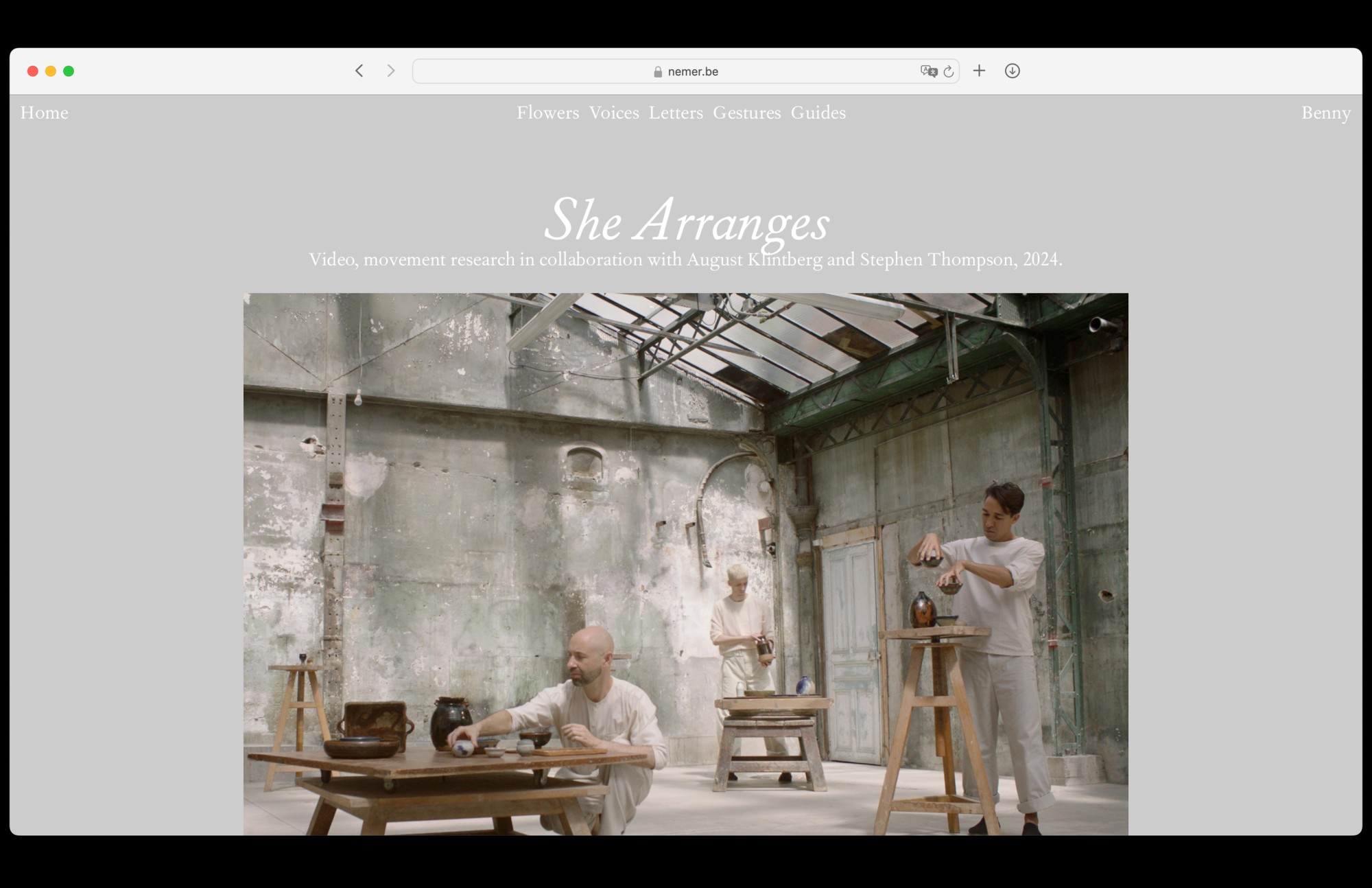Navigate to the Letters section
The height and width of the screenshot is (888, 1372).
point(676,113)
